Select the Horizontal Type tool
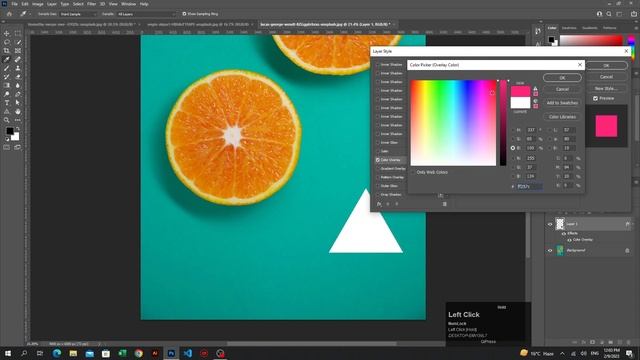 (7, 103)
